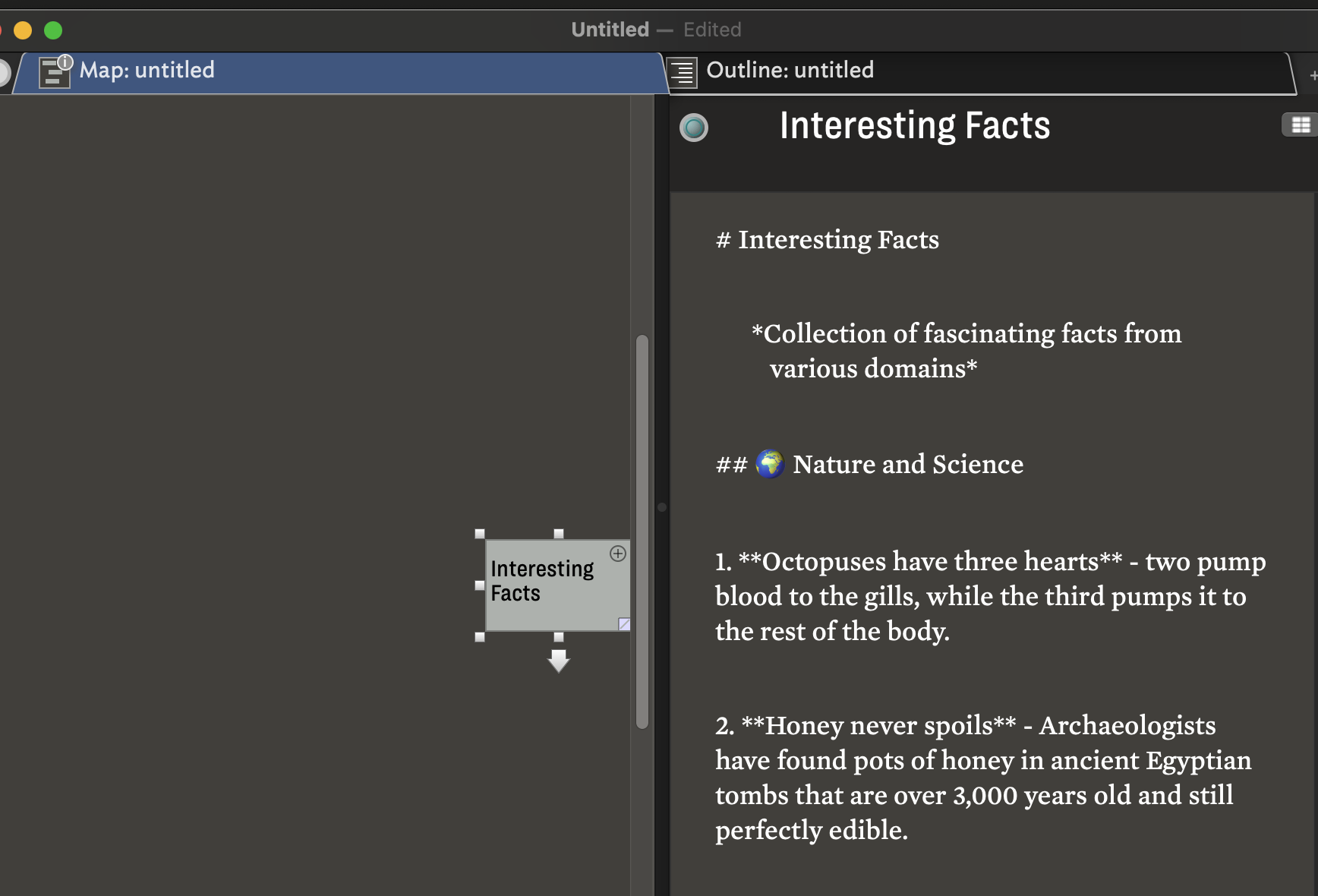The width and height of the screenshot is (1318, 896).
Task: Click the teal note badge circle
Action: (x=693, y=128)
